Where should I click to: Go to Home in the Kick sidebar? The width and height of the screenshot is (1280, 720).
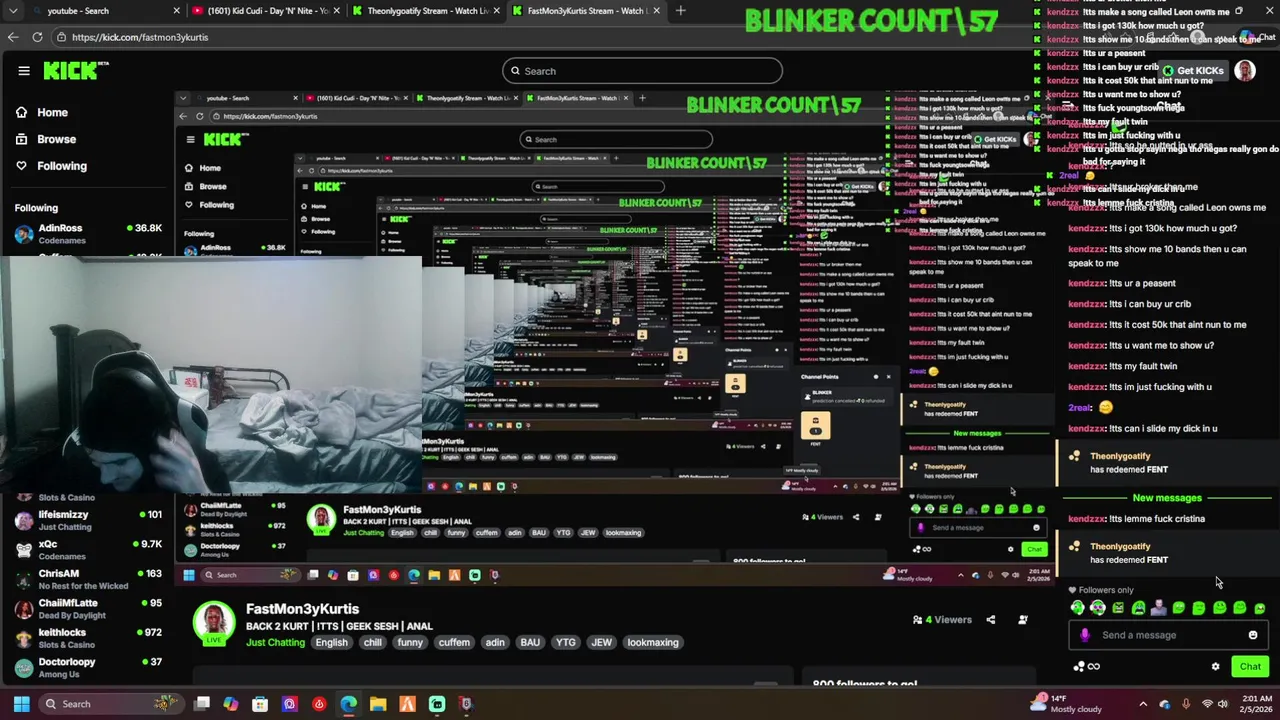click(42, 113)
